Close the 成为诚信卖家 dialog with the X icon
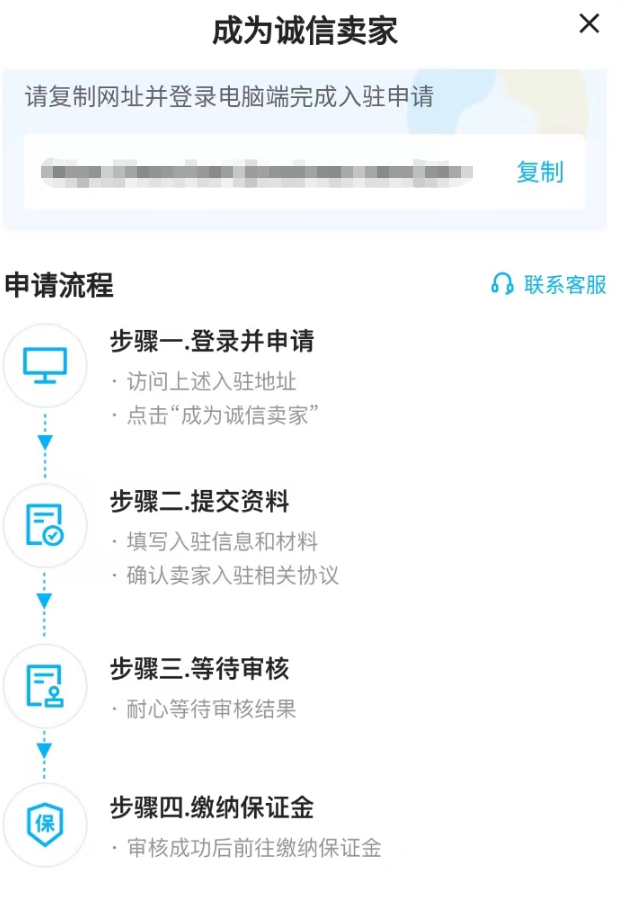This screenshot has height=899, width=623. click(x=589, y=24)
